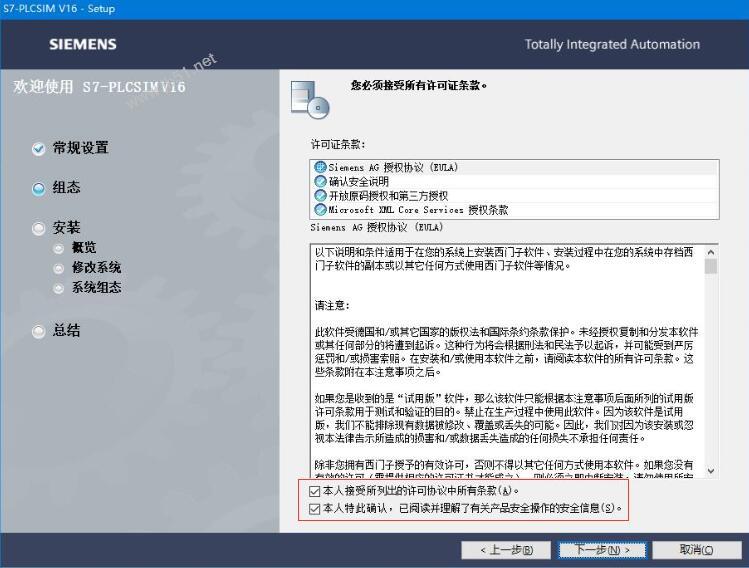Click the icon beside 确认安全说明
Image resolution: width=749 pixels, height=568 pixels.
point(320,182)
